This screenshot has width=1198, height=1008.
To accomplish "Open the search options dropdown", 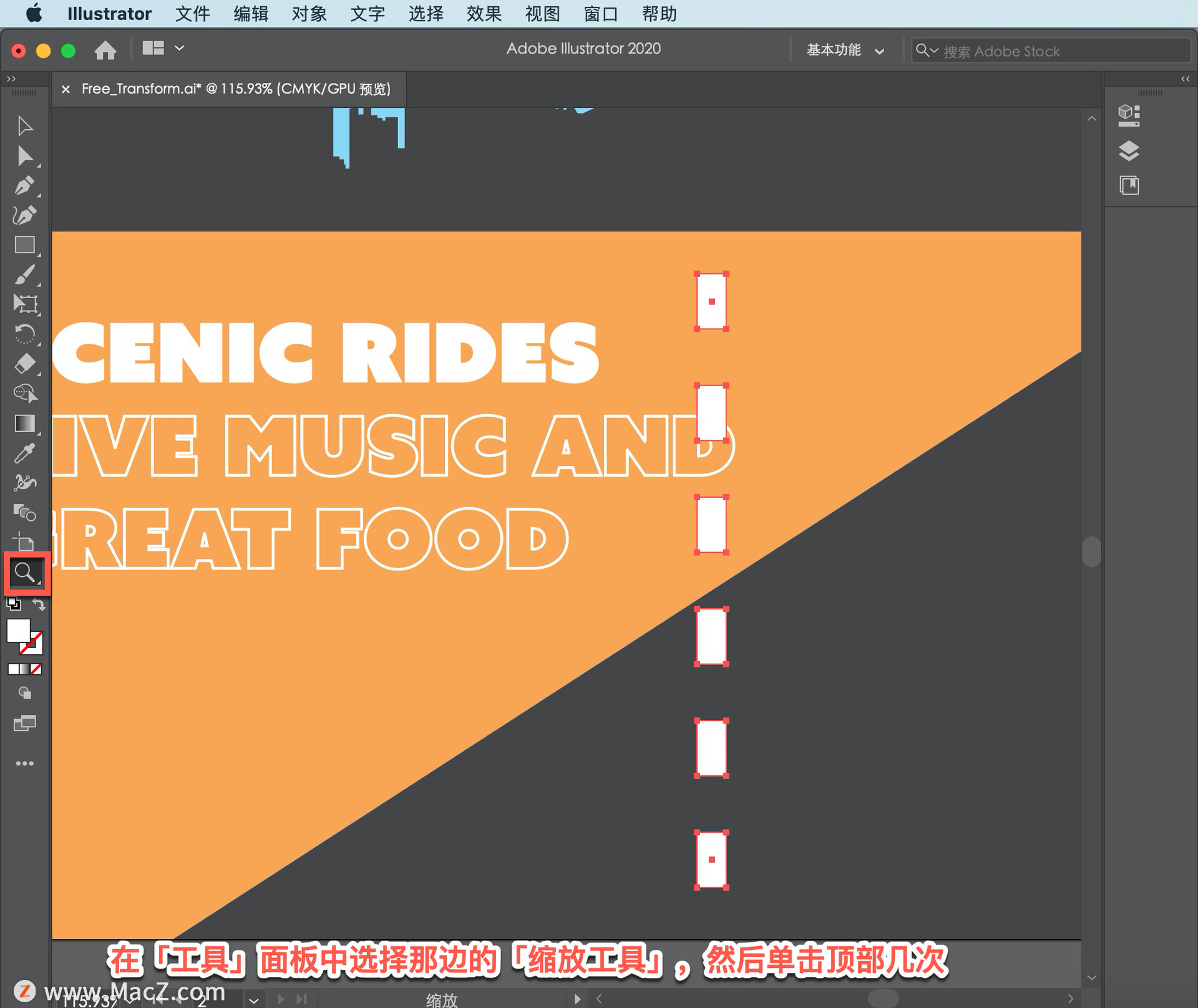I will [x=927, y=51].
